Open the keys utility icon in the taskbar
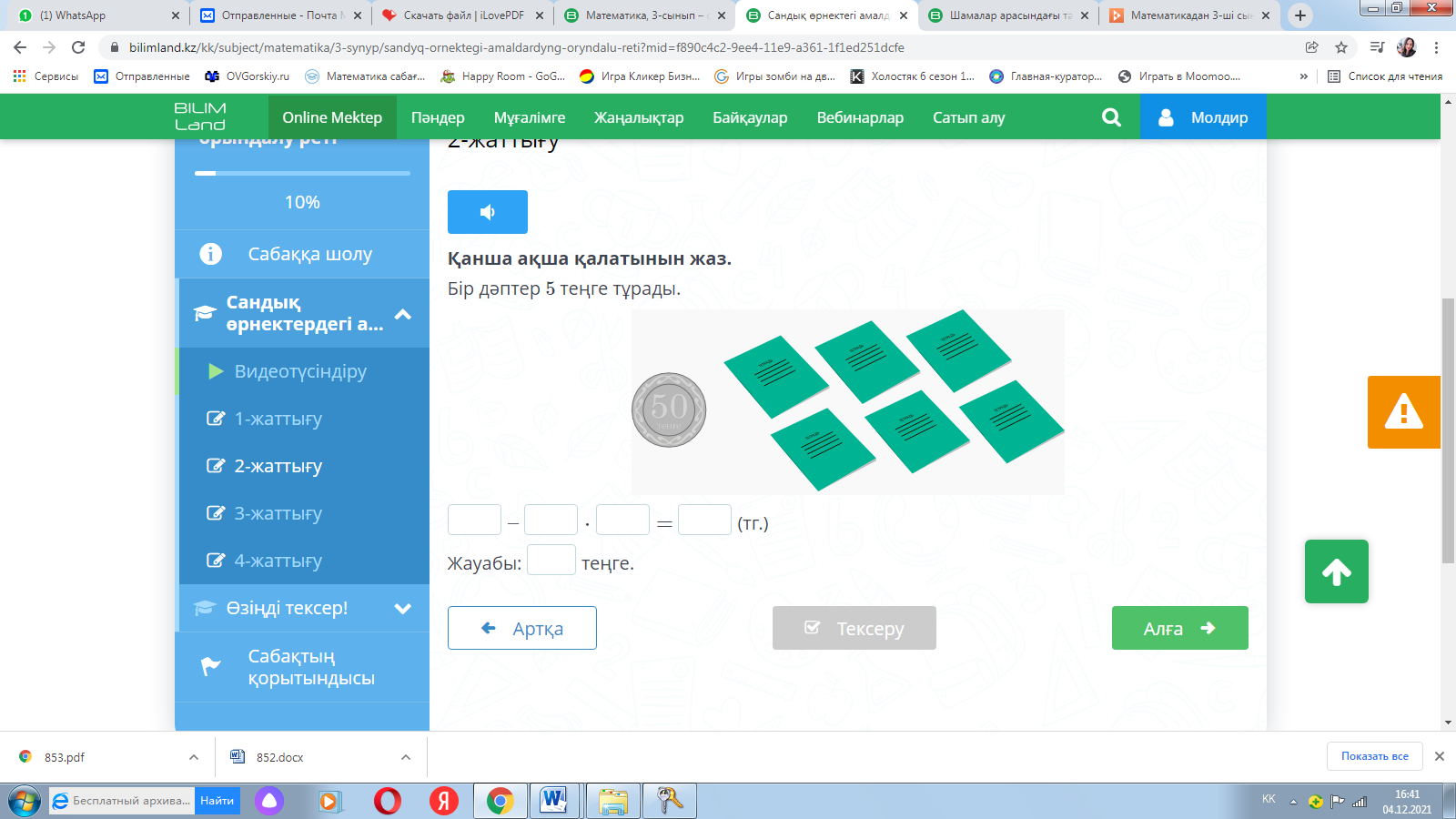The image size is (1456, 819). coord(670,801)
